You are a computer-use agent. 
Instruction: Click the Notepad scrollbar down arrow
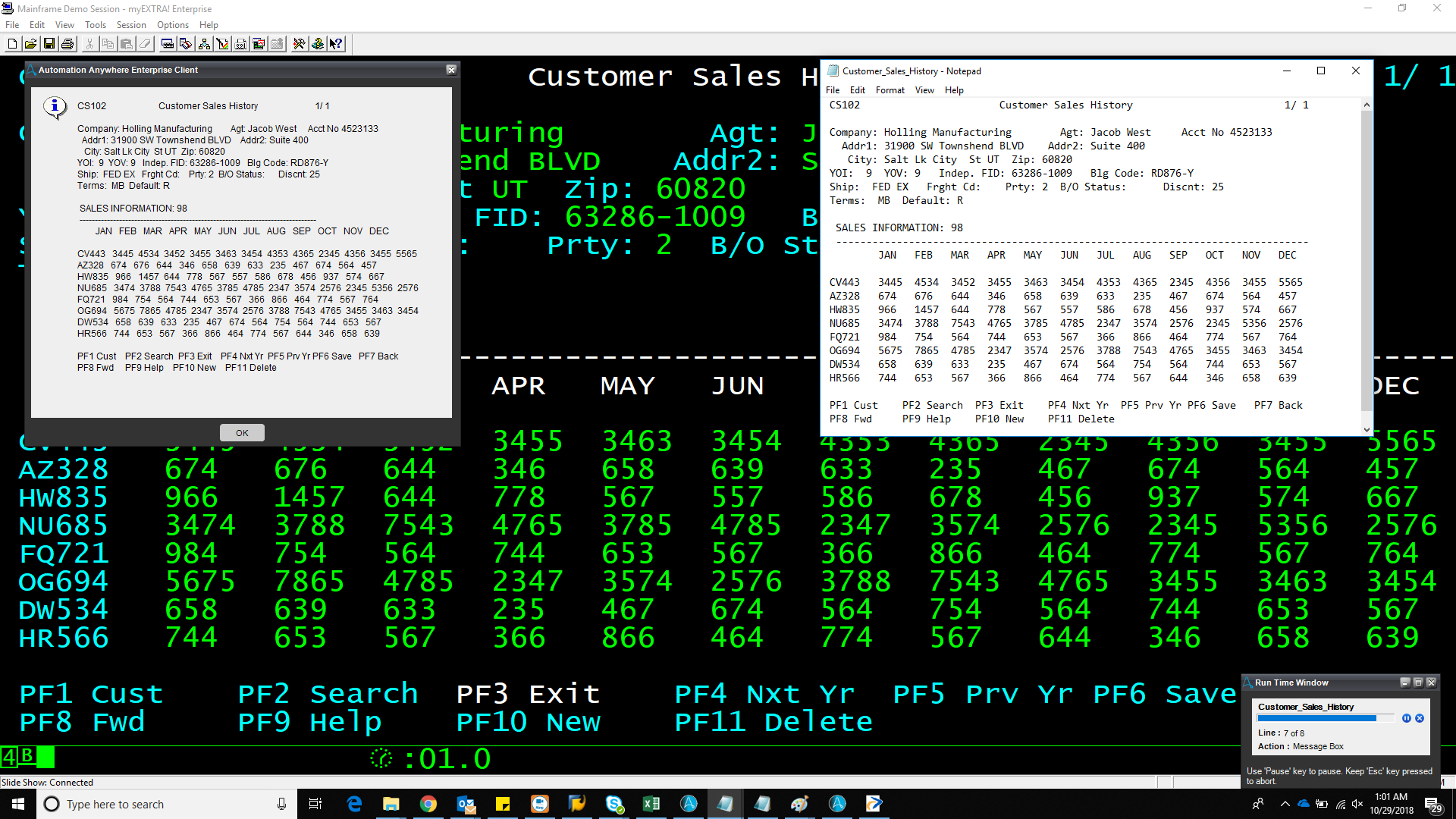coord(1367,429)
